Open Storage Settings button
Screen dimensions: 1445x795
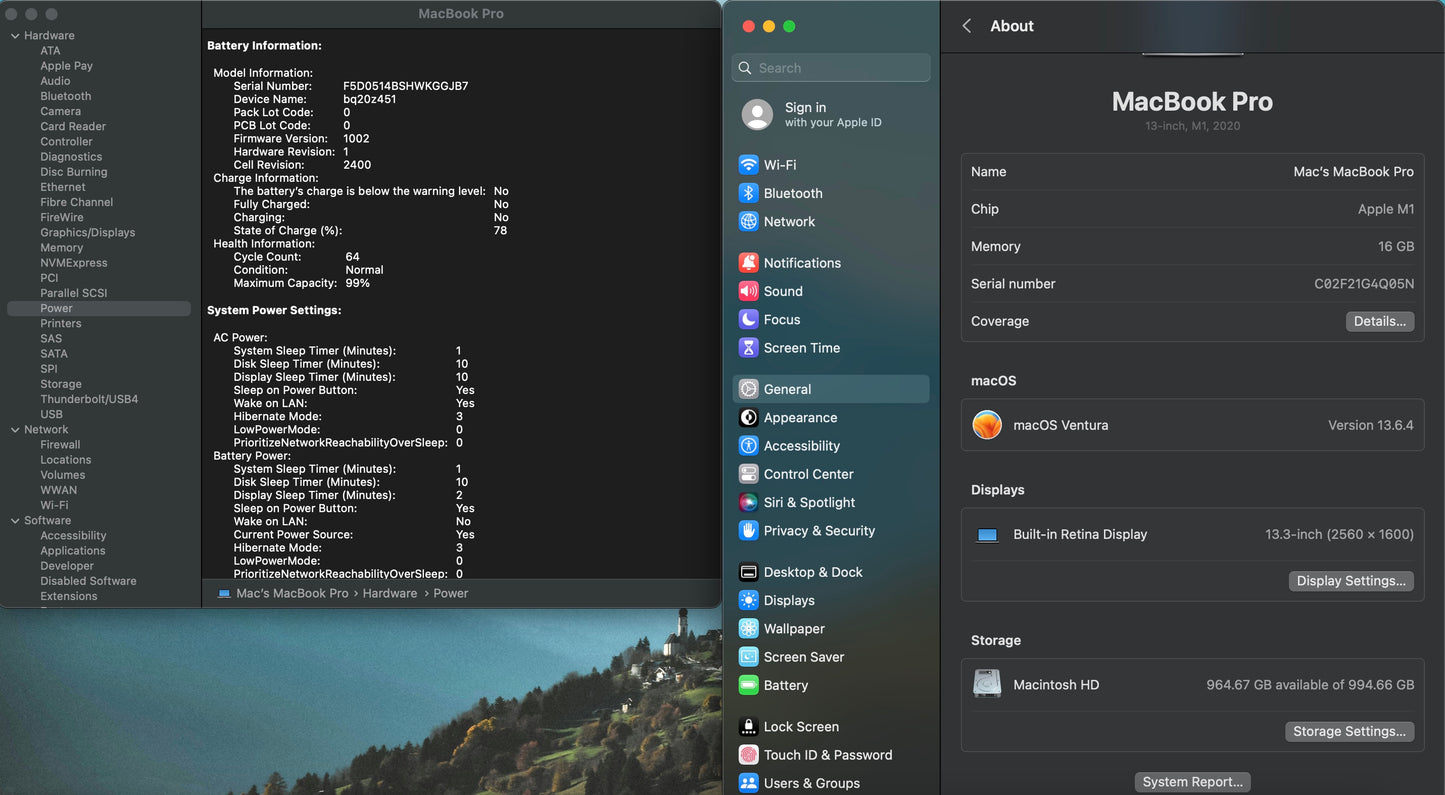pyautogui.click(x=1349, y=732)
